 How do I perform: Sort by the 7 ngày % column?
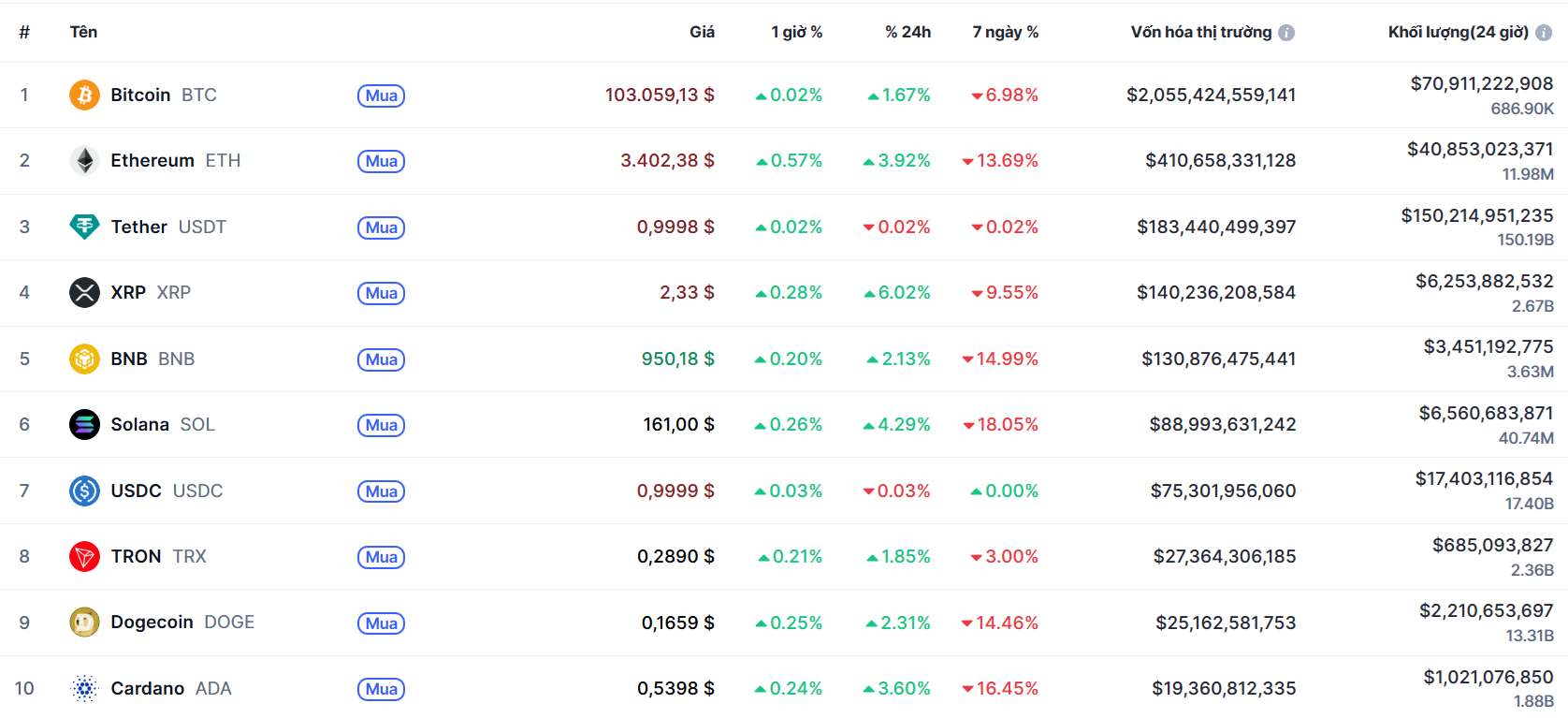[x=1006, y=31]
